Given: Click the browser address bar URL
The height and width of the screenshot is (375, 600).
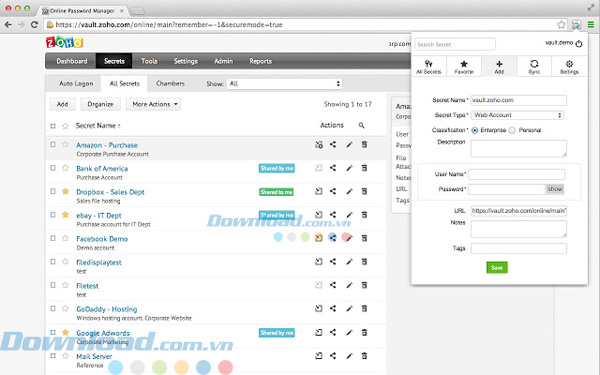Looking at the screenshot, I should point(169,25).
